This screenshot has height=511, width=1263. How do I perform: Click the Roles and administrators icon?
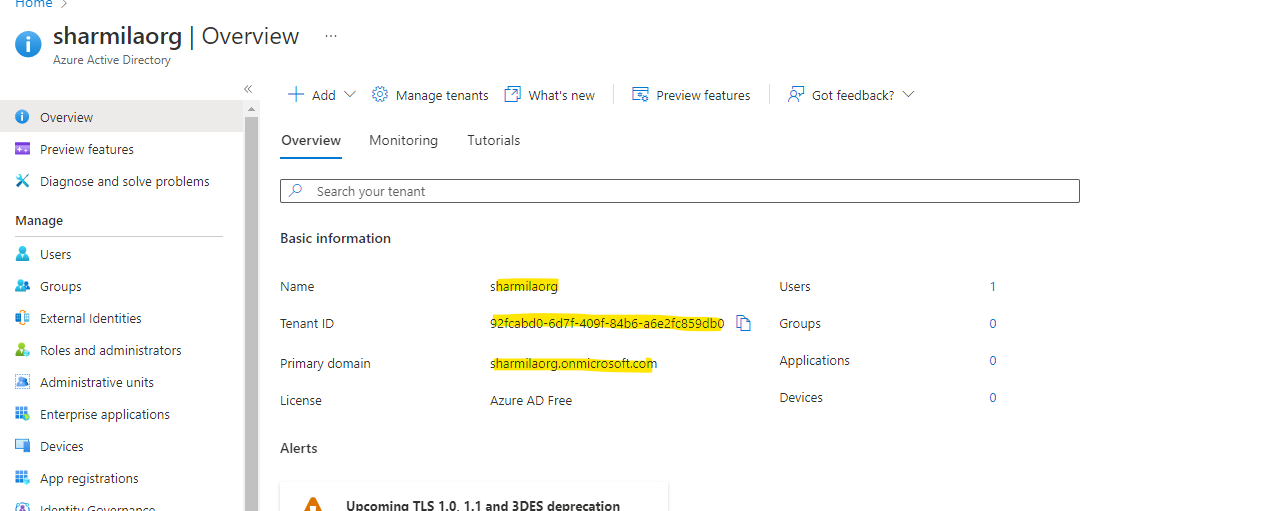pyautogui.click(x=22, y=350)
